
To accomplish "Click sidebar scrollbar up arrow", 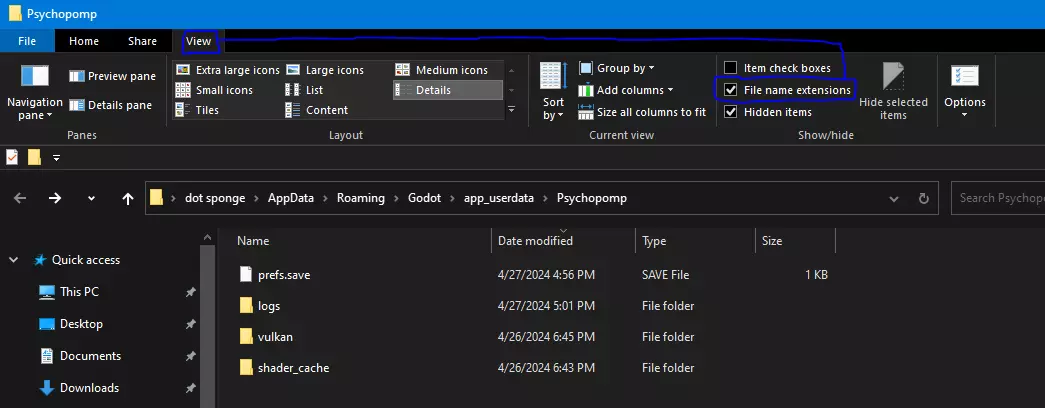I will coord(207,237).
